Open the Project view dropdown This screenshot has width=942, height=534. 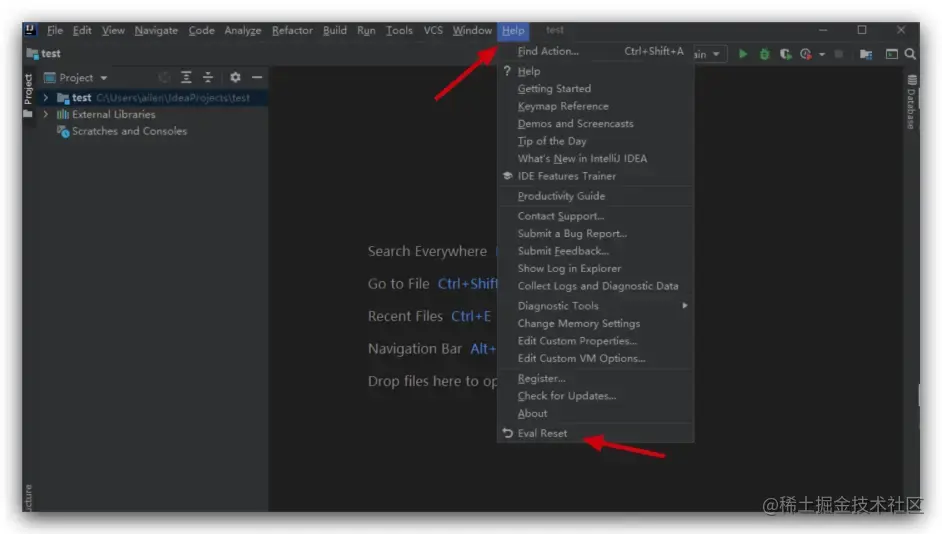(x=76, y=77)
